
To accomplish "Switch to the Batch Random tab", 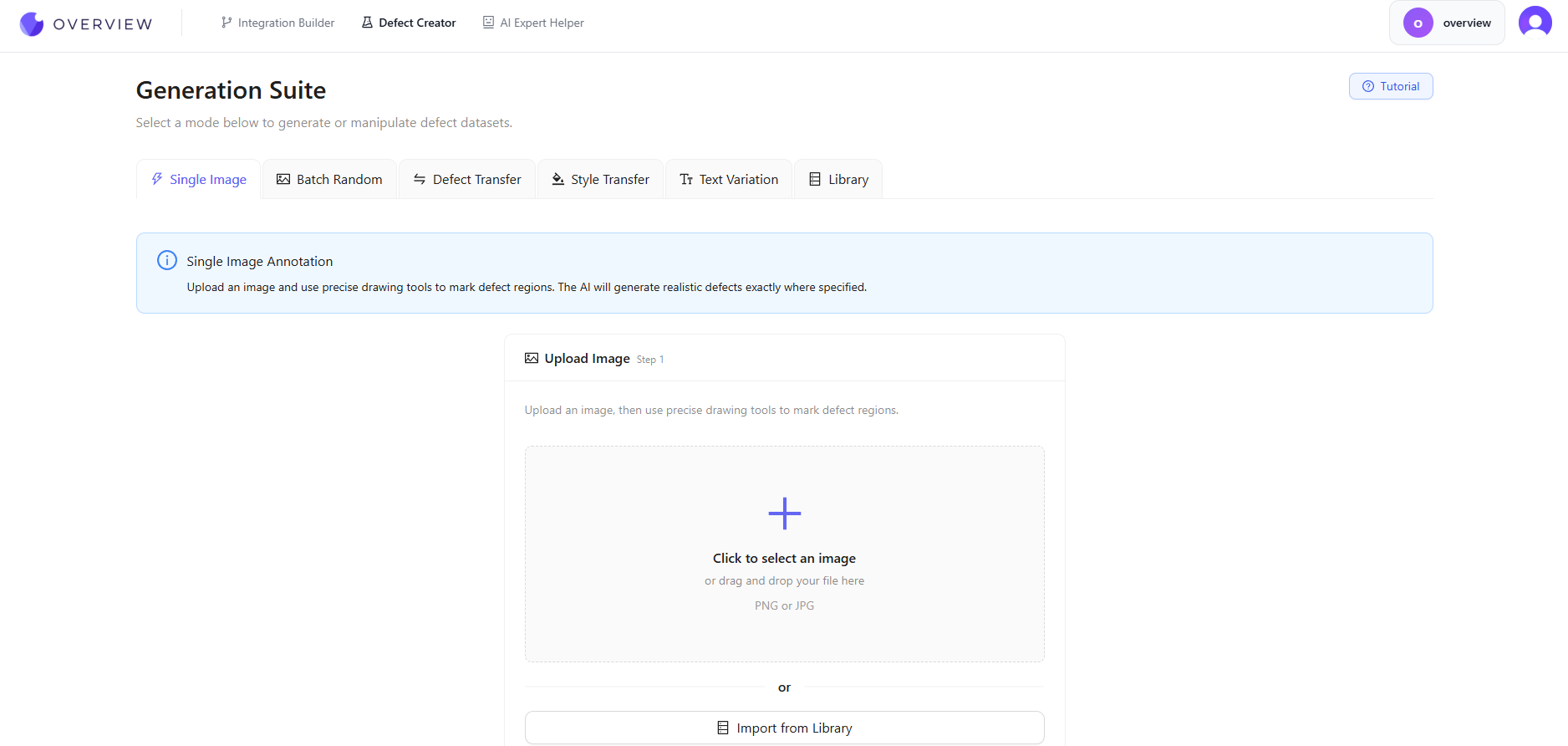I will tap(329, 180).
